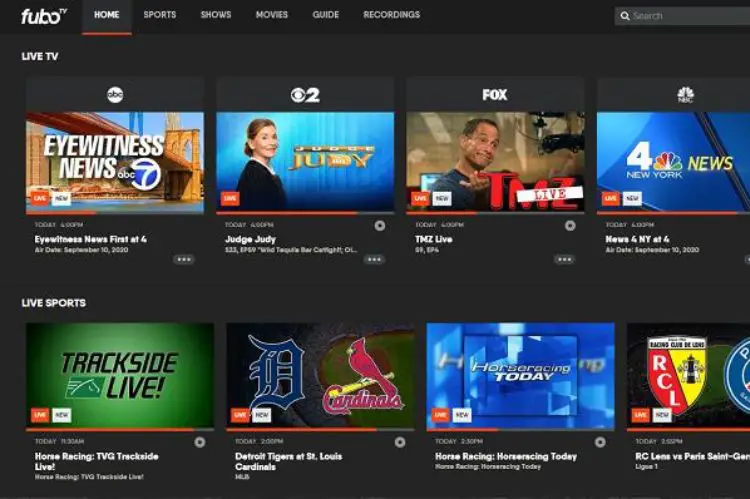The image size is (750, 499).
Task: Switch to the Sports tab
Action: coord(160,15)
